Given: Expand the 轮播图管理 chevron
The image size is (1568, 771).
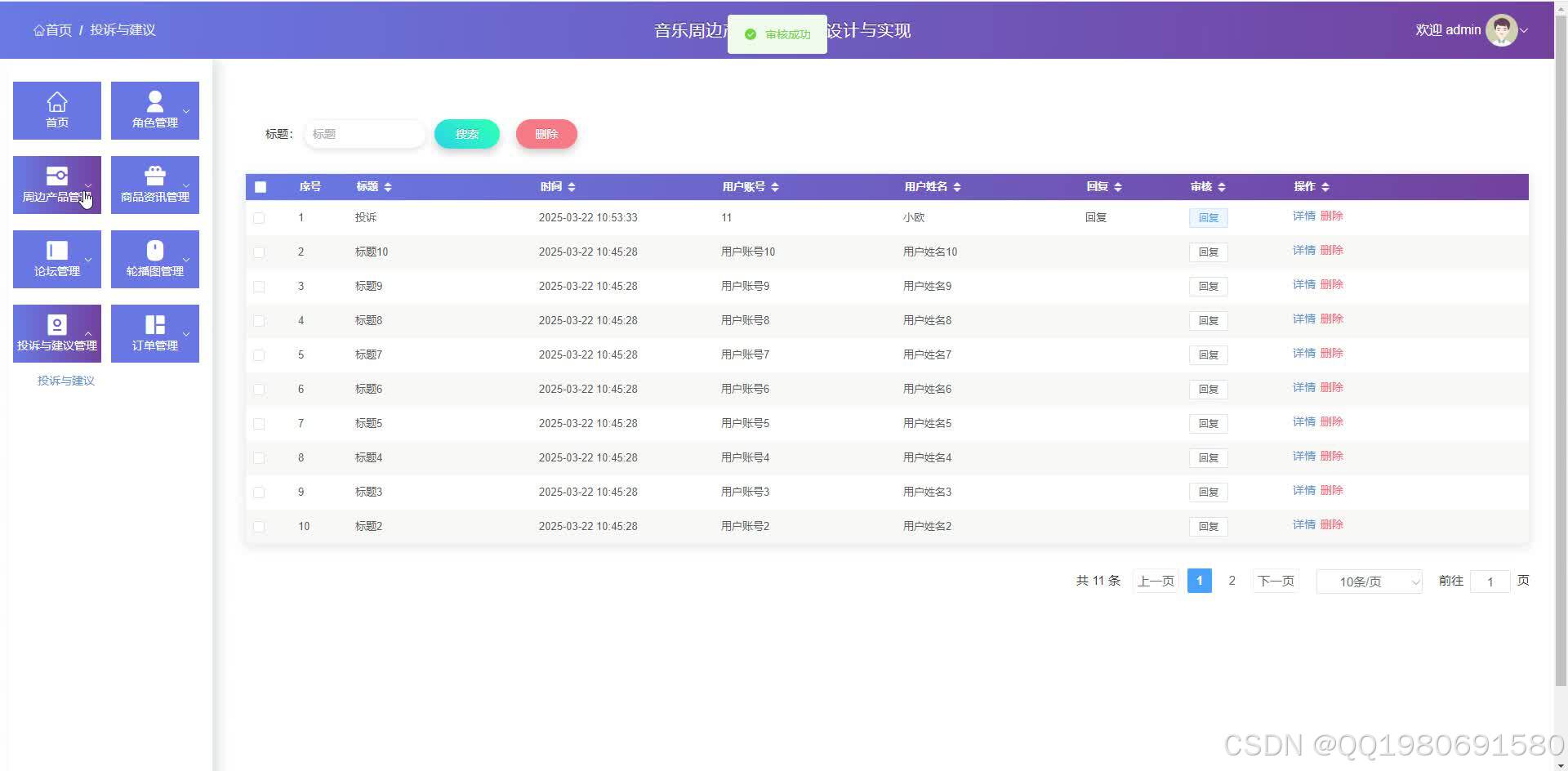Looking at the screenshot, I should (x=186, y=260).
